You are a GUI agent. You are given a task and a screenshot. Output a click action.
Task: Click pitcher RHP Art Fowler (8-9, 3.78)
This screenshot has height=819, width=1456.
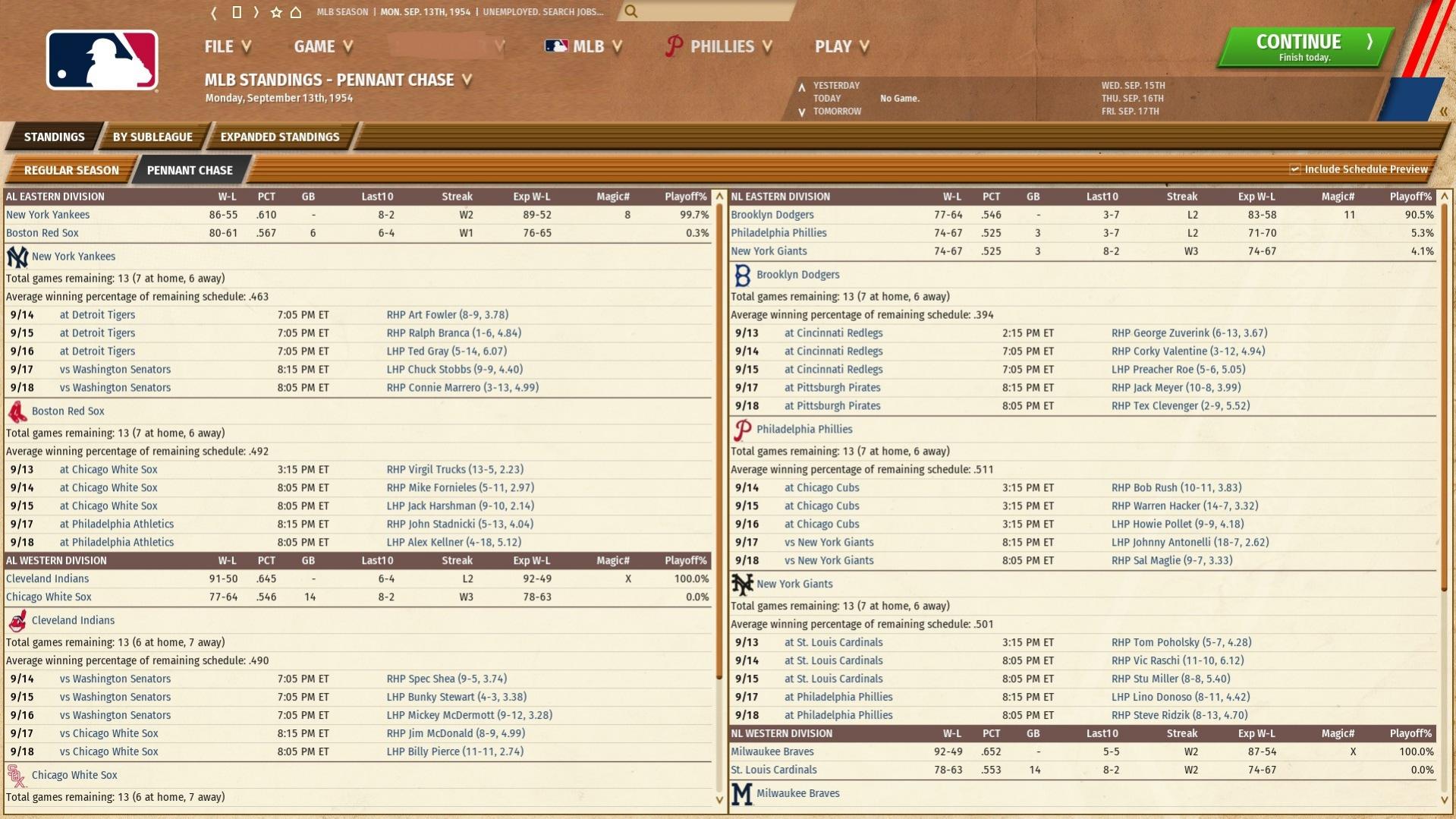click(x=448, y=315)
